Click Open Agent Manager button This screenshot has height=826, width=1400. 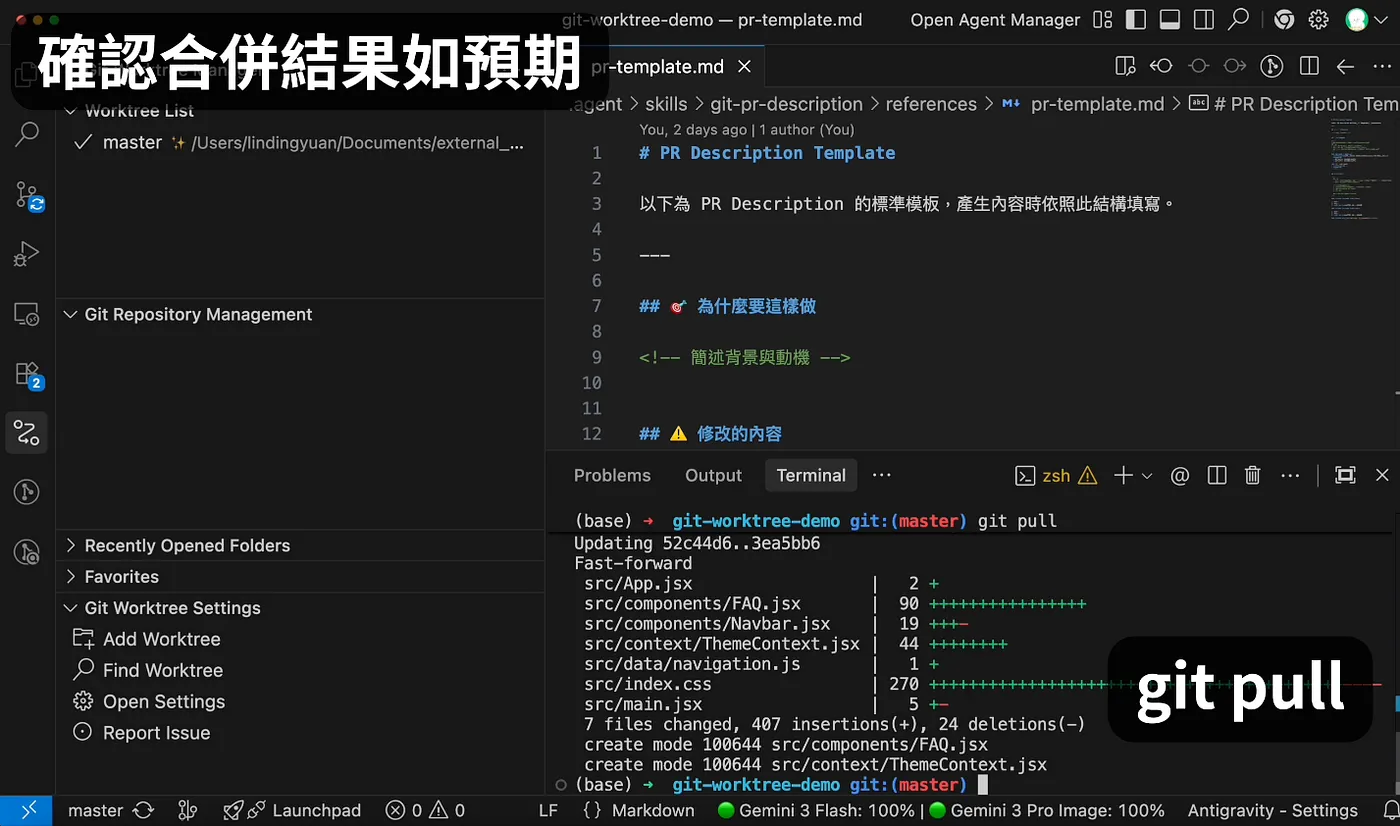(995, 20)
